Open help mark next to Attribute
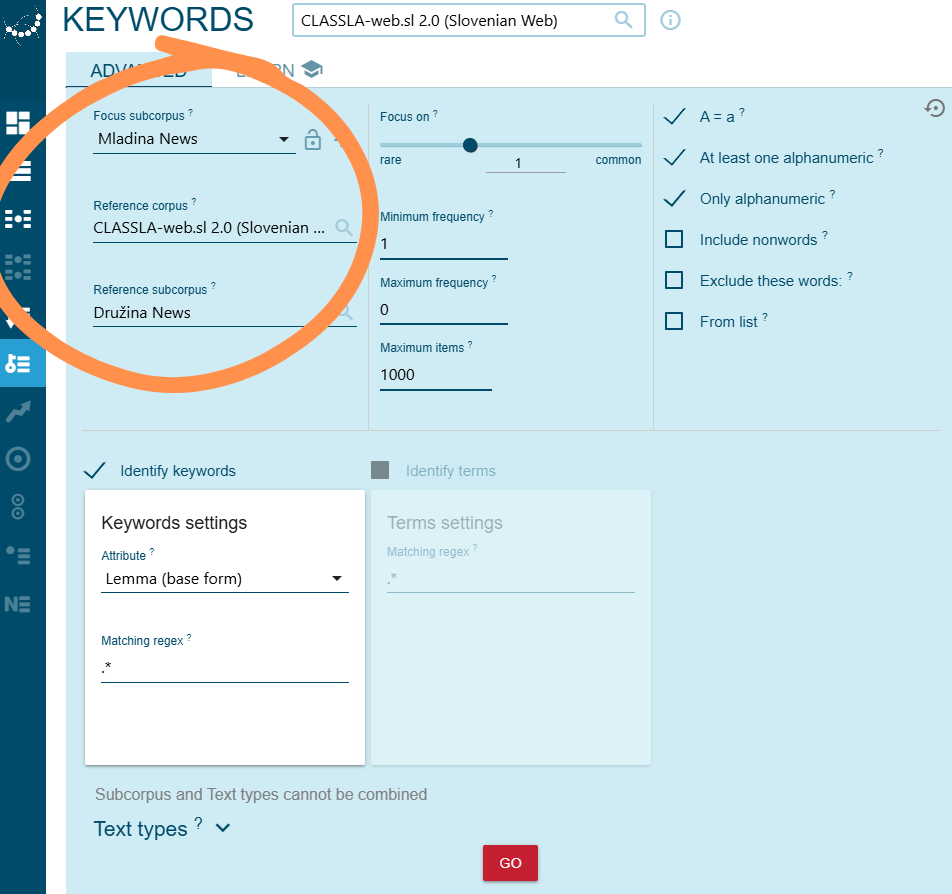Image resolution: width=952 pixels, height=894 pixels. [152, 552]
